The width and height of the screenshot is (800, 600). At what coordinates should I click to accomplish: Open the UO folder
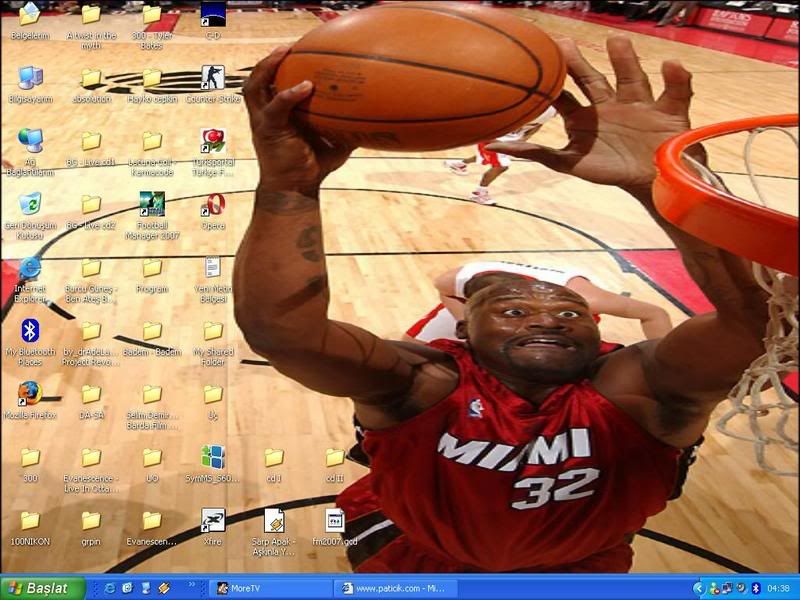[152, 458]
